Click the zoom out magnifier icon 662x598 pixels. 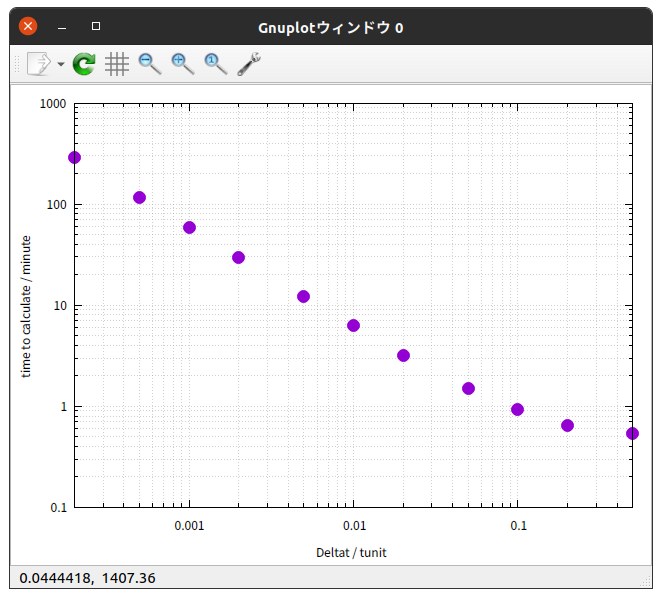(150, 64)
